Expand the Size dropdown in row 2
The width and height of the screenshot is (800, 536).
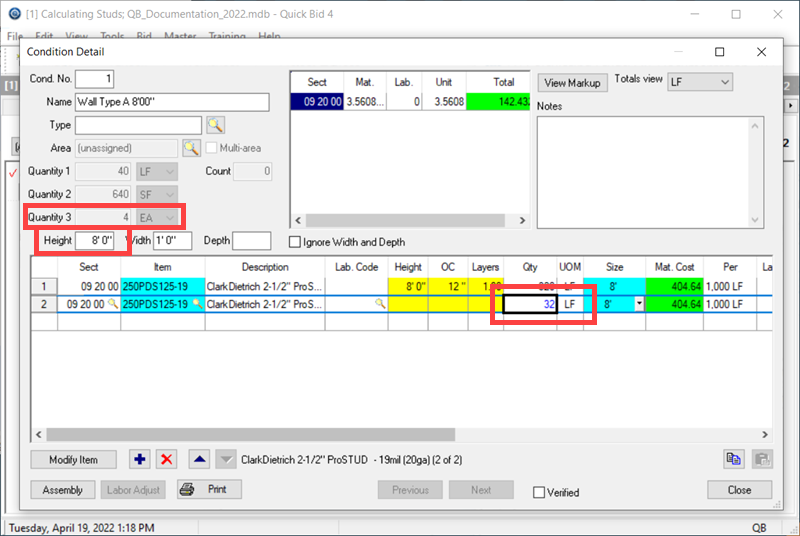point(639,304)
